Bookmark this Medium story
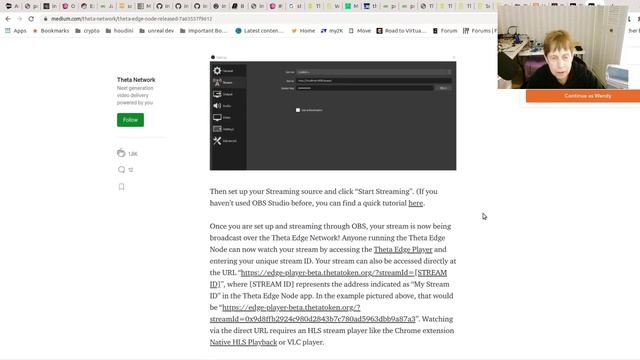The image size is (640, 360). click(x=121, y=187)
